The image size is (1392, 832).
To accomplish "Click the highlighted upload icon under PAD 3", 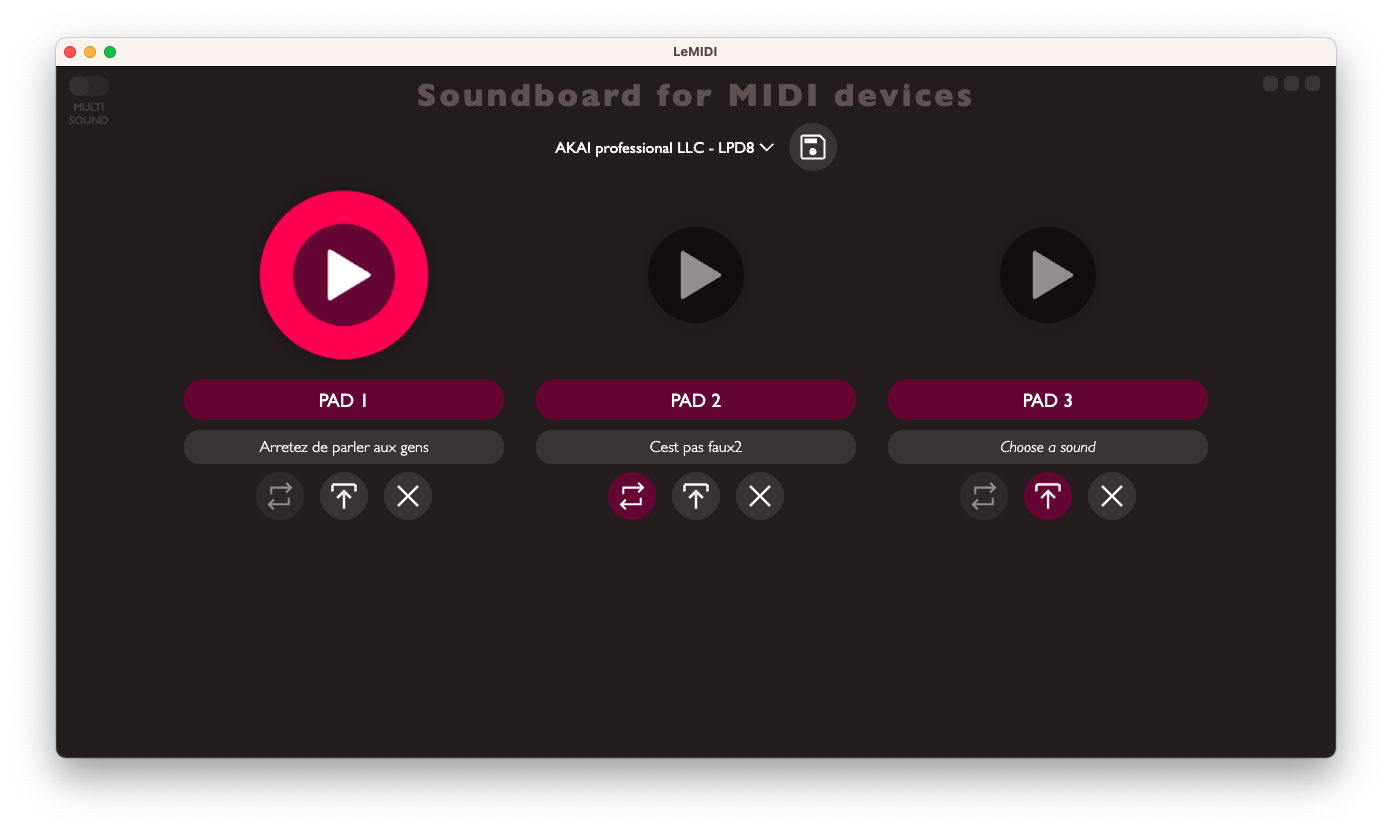I will 1047,496.
